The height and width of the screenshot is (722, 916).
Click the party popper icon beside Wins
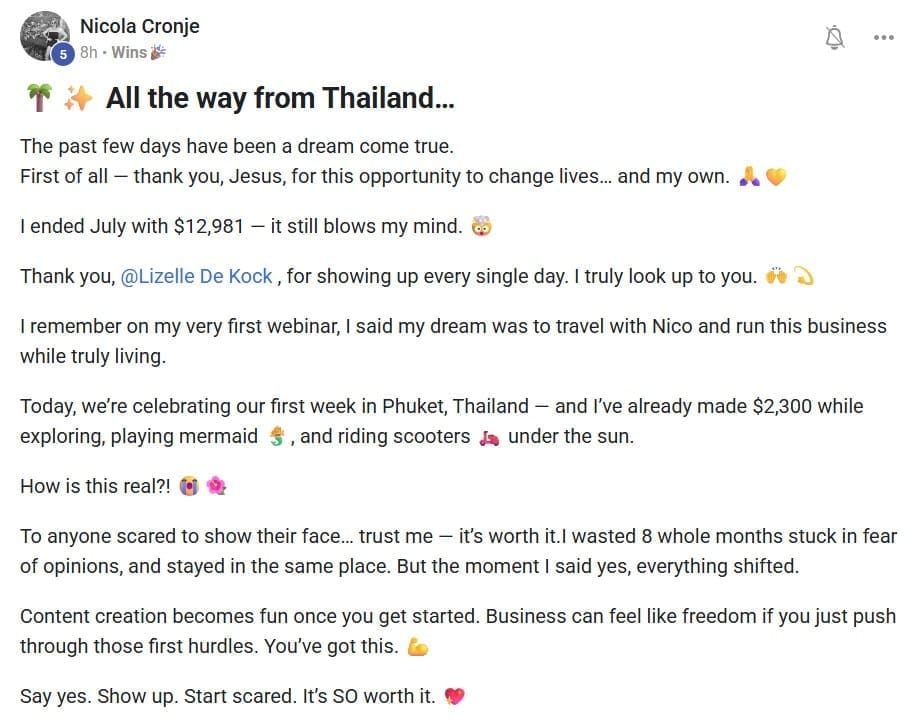(158, 53)
